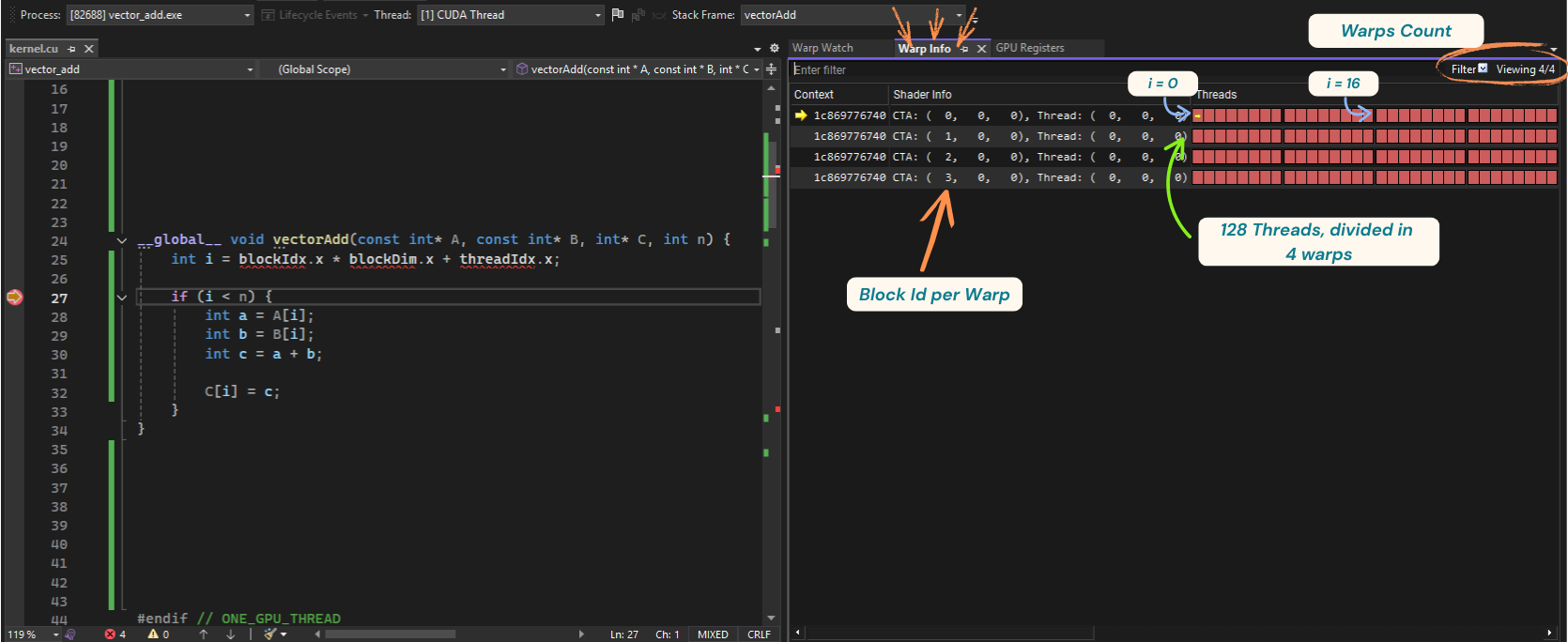
Task: Close the Warp Info tab
Action: (981, 49)
